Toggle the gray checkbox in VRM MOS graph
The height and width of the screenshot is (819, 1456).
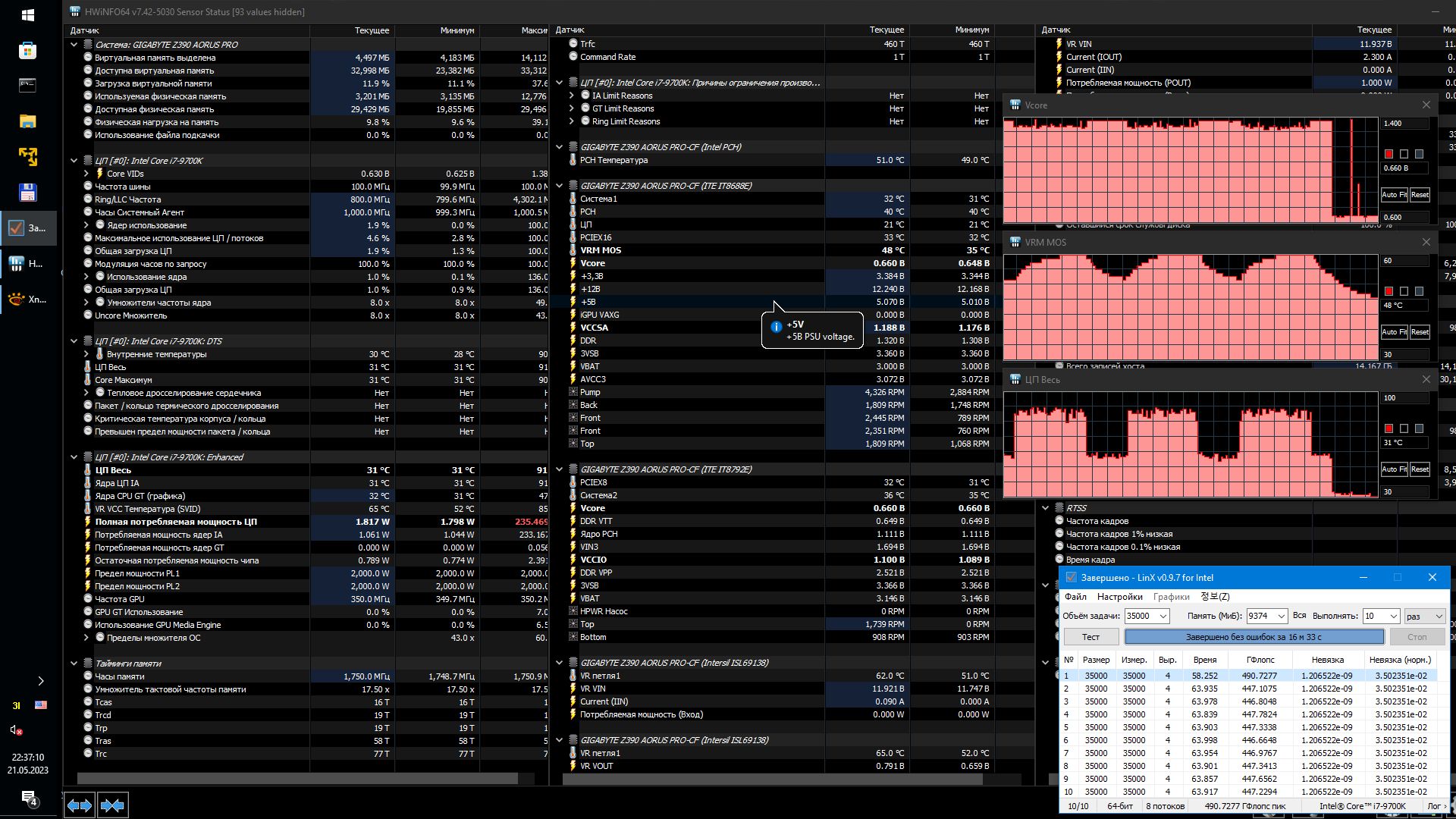pos(1419,291)
